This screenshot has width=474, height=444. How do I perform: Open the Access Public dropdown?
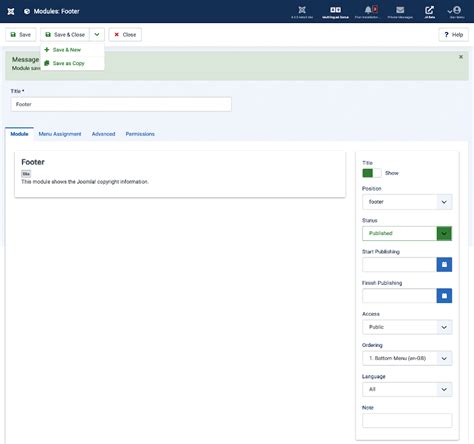pyautogui.click(x=407, y=327)
